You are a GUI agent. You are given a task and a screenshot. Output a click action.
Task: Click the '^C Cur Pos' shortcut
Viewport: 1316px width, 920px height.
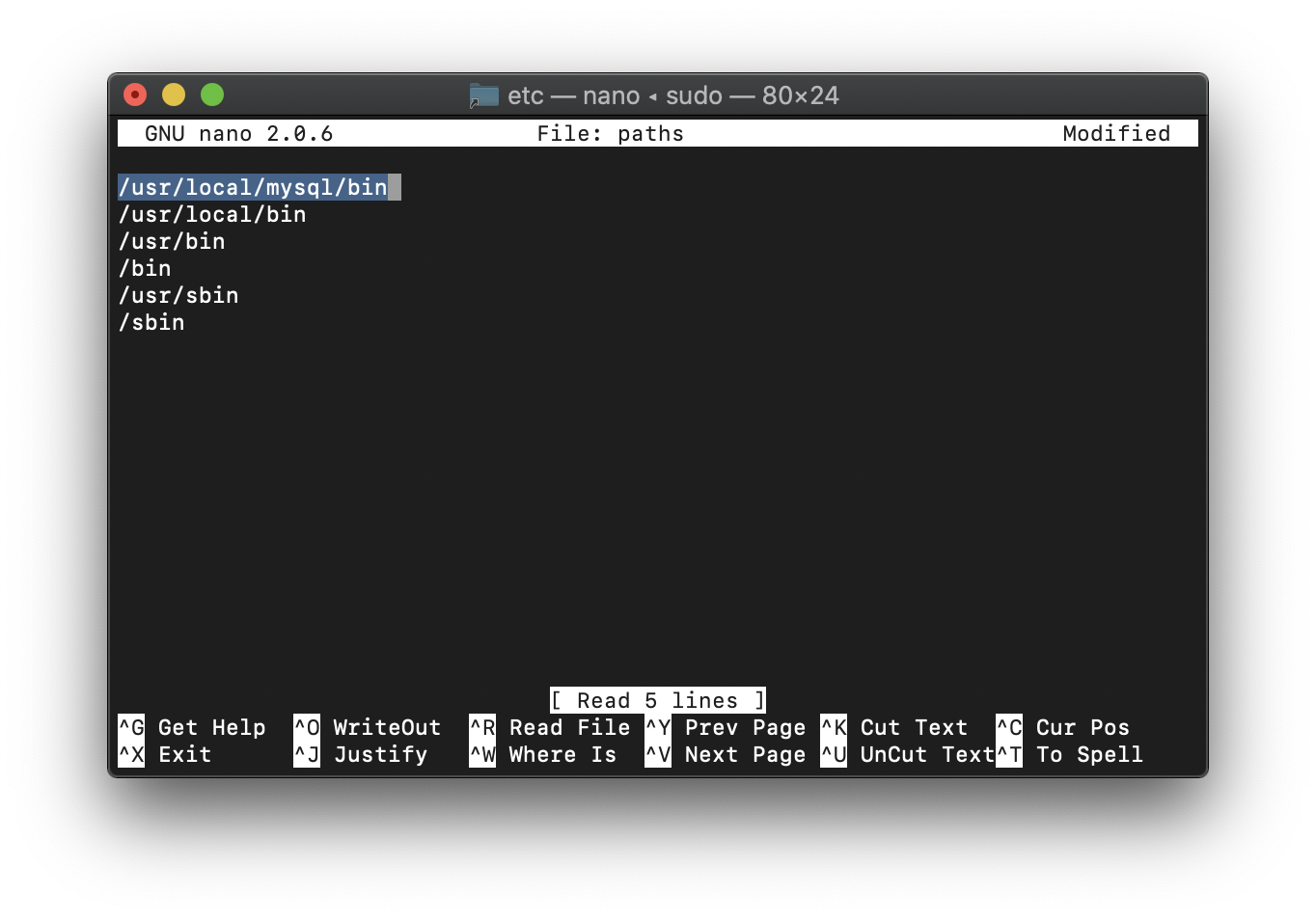pos(1063,727)
